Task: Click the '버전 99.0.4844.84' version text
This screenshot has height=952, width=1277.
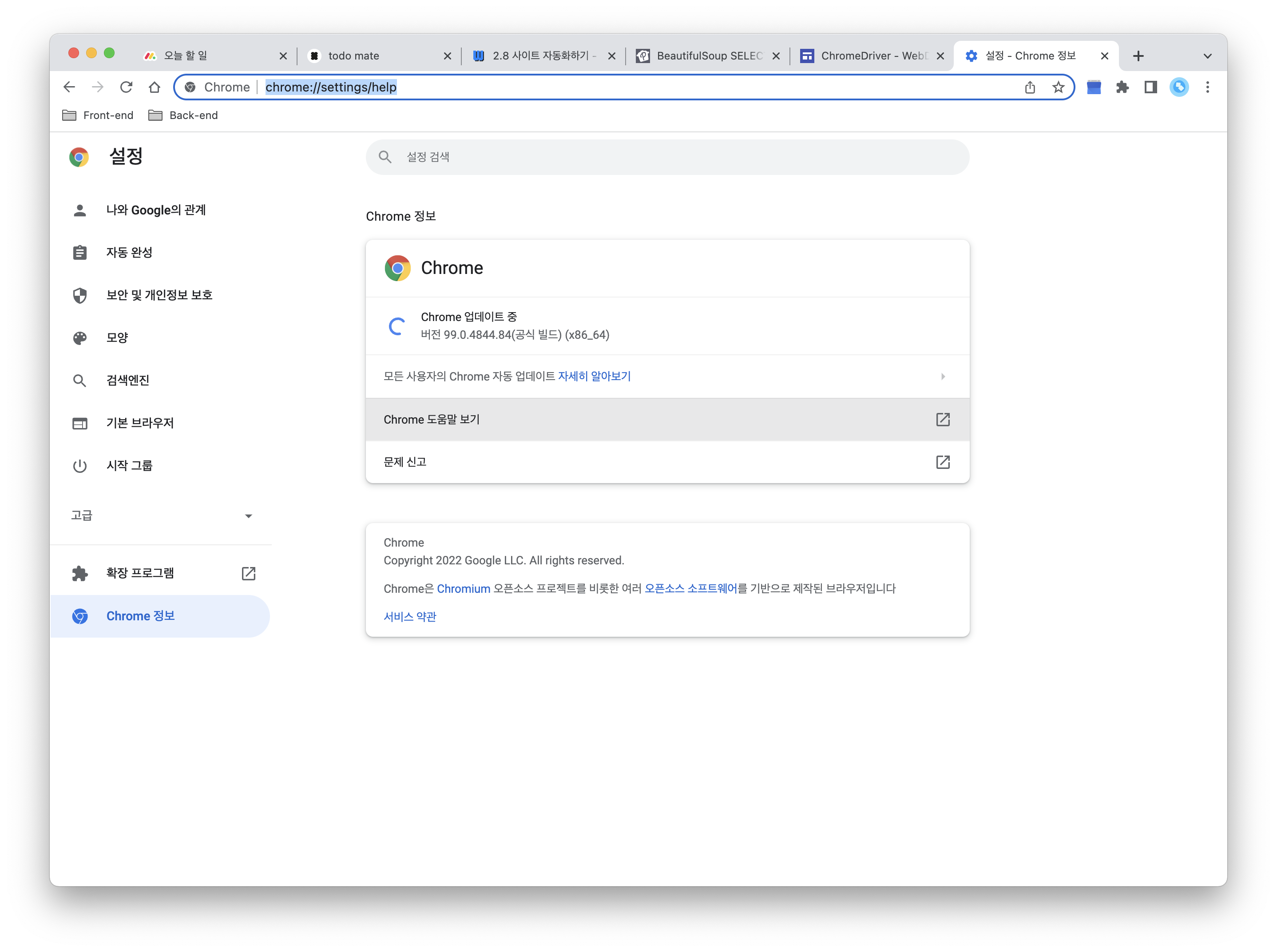Action: (x=514, y=335)
